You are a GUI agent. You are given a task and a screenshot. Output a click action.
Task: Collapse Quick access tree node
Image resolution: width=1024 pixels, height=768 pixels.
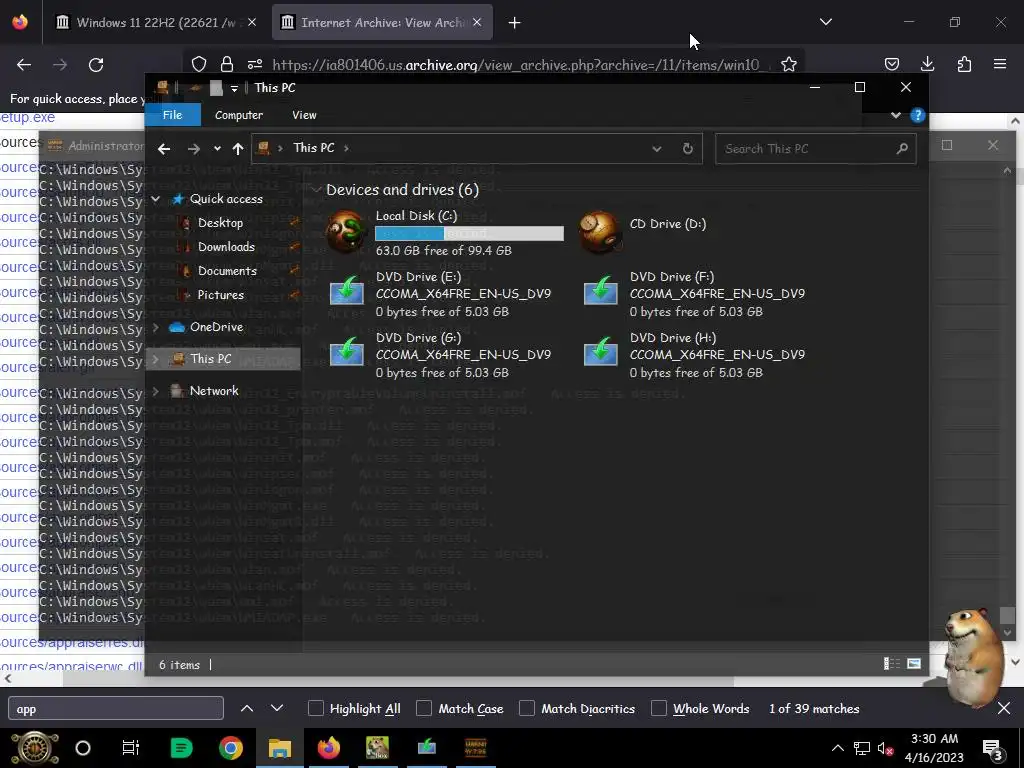coord(156,199)
